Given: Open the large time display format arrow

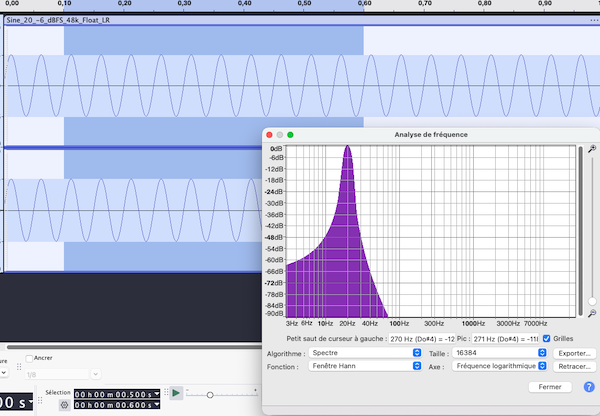Looking at the screenshot, I should [30, 401].
